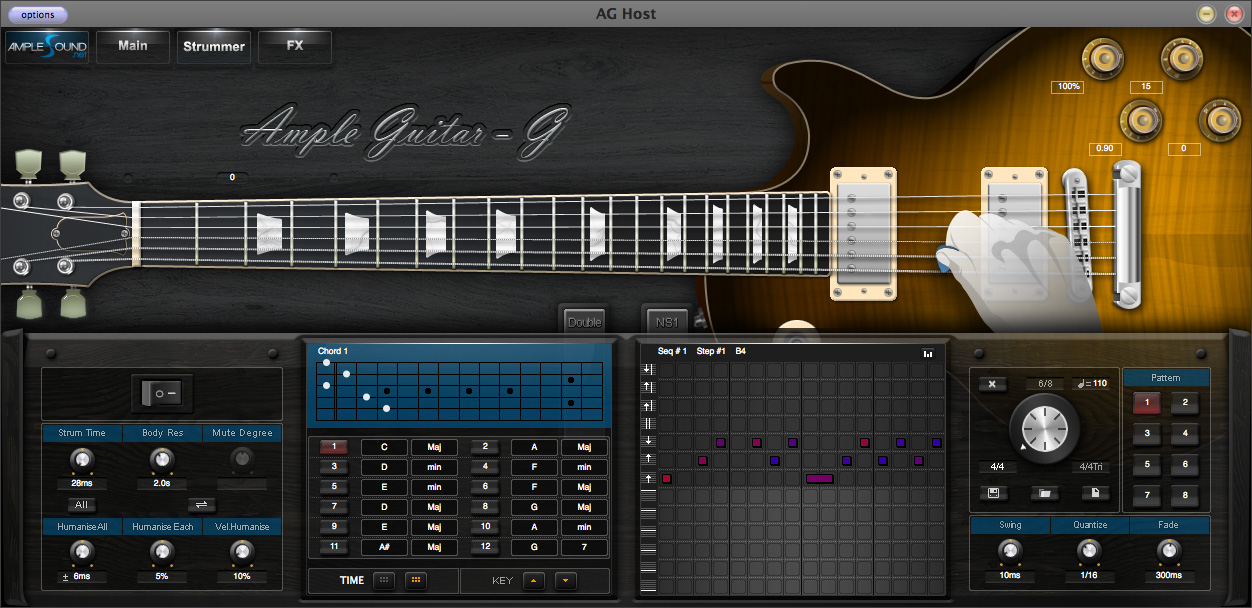Click the floppy disk save pattern icon
1252x608 pixels.
(992, 493)
